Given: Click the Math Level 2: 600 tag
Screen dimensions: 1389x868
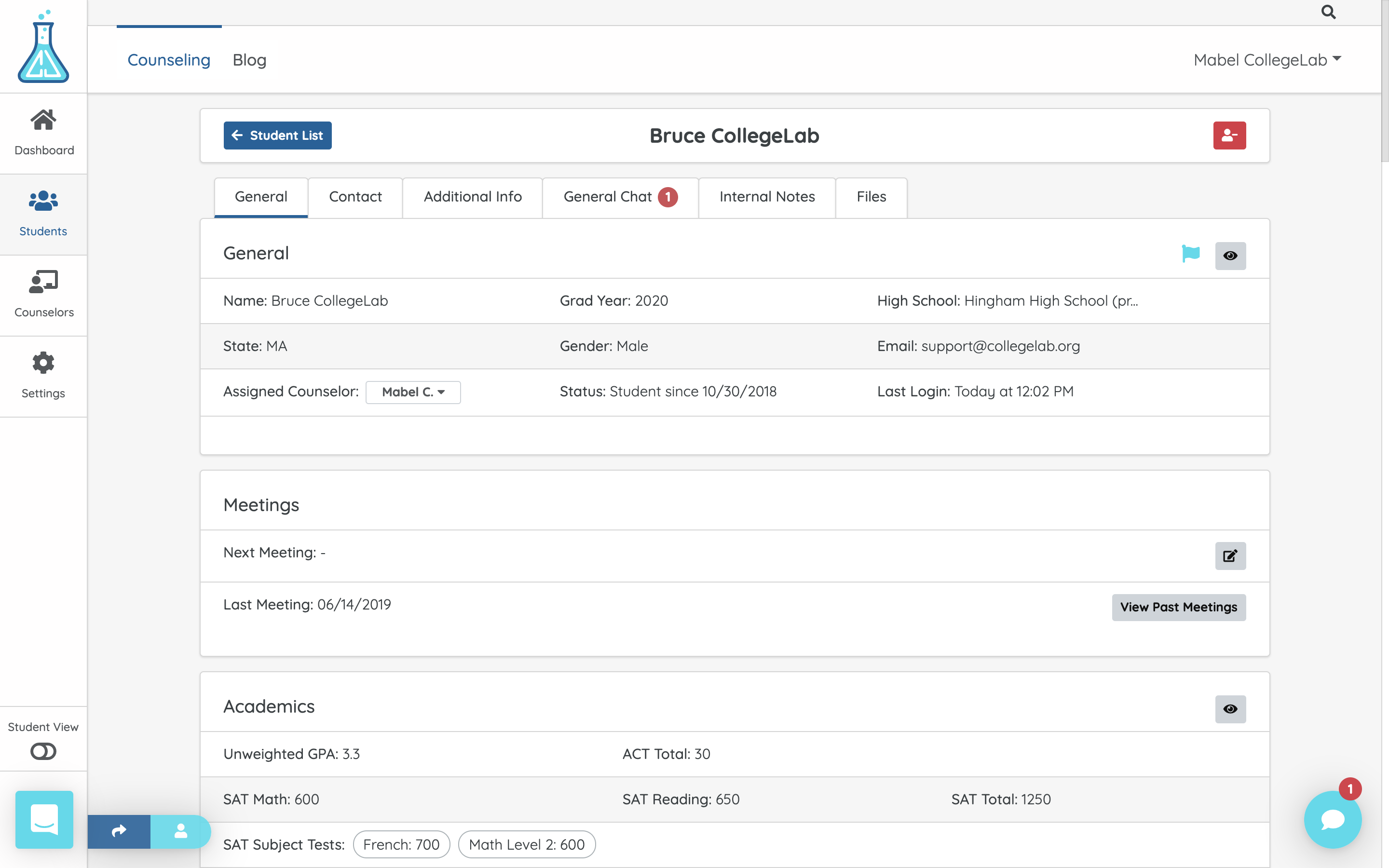Looking at the screenshot, I should (527, 844).
